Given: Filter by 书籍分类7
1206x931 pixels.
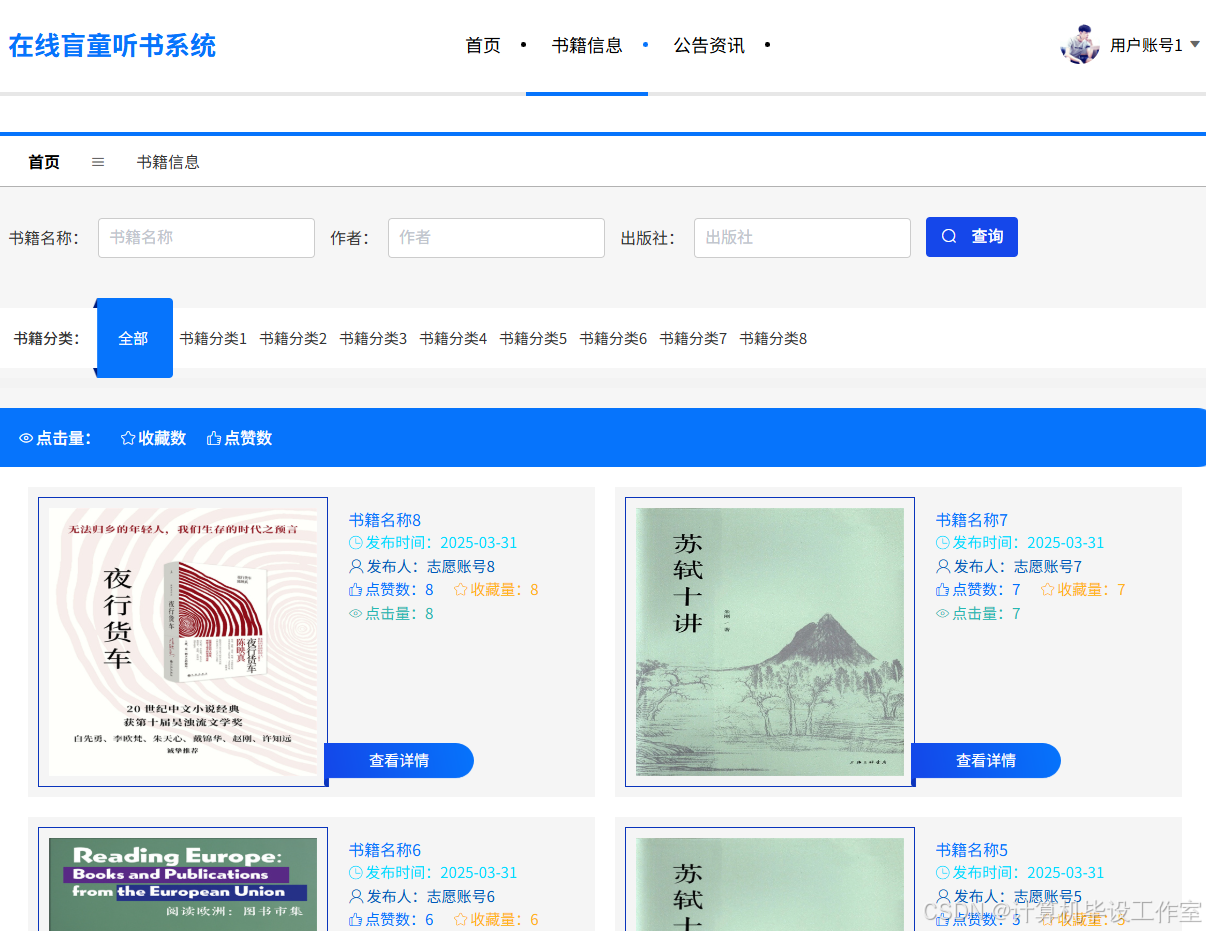Looking at the screenshot, I should point(693,339).
